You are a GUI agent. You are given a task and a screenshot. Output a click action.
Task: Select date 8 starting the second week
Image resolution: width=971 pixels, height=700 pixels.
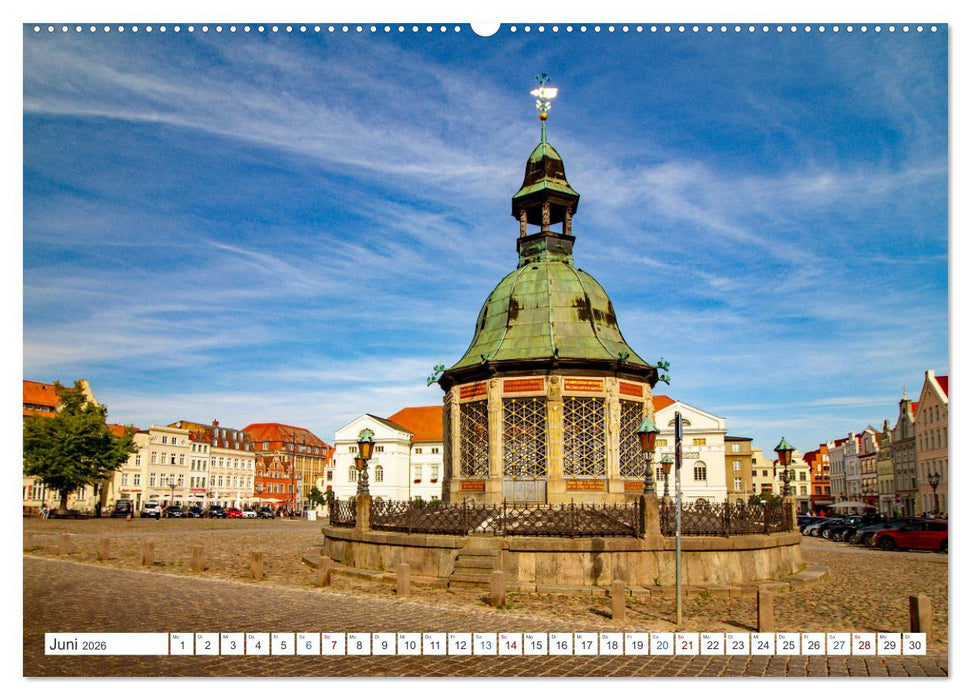point(359,645)
